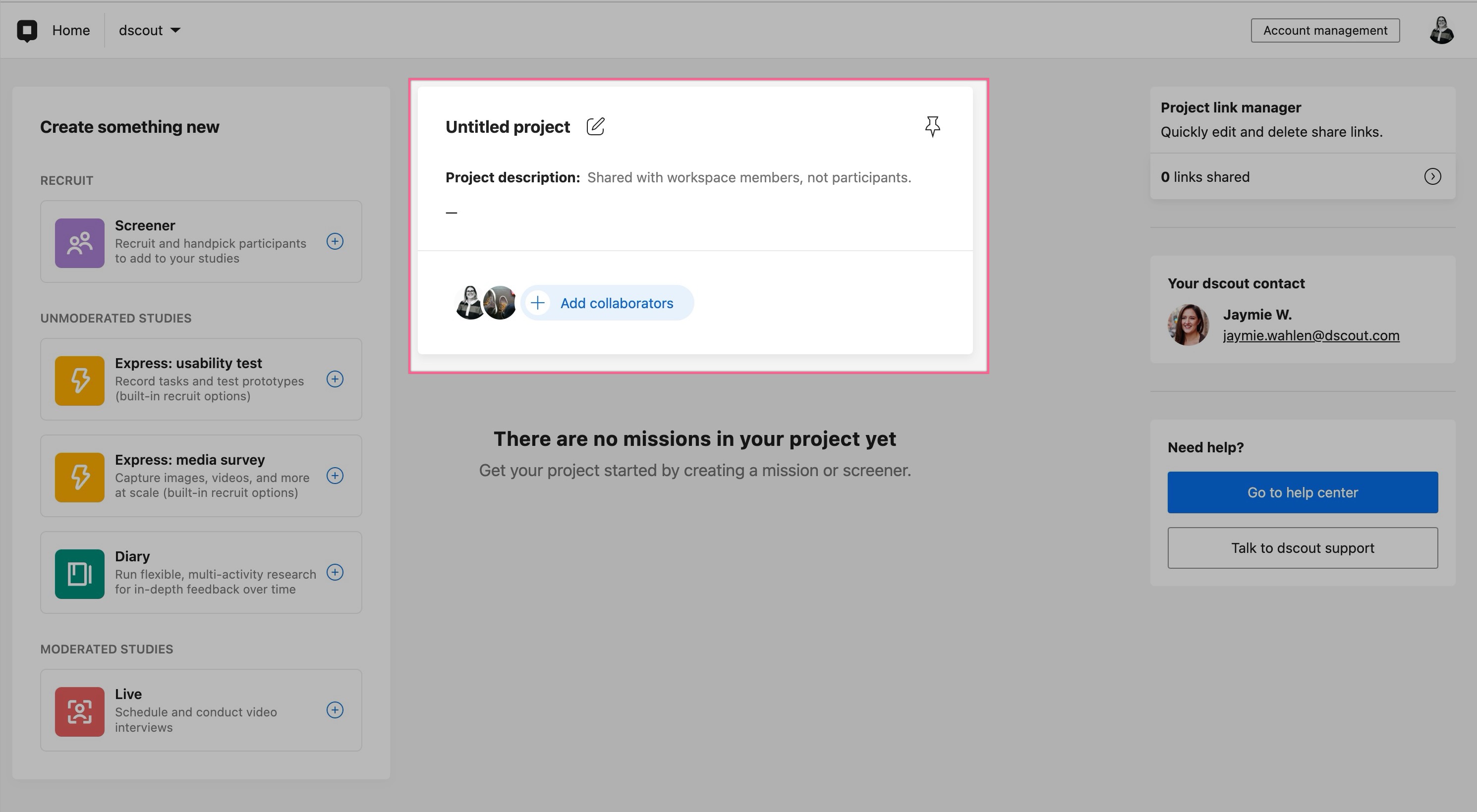Click the Add collaborators button
The height and width of the screenshot is (812, 1477).
[607, 303]
